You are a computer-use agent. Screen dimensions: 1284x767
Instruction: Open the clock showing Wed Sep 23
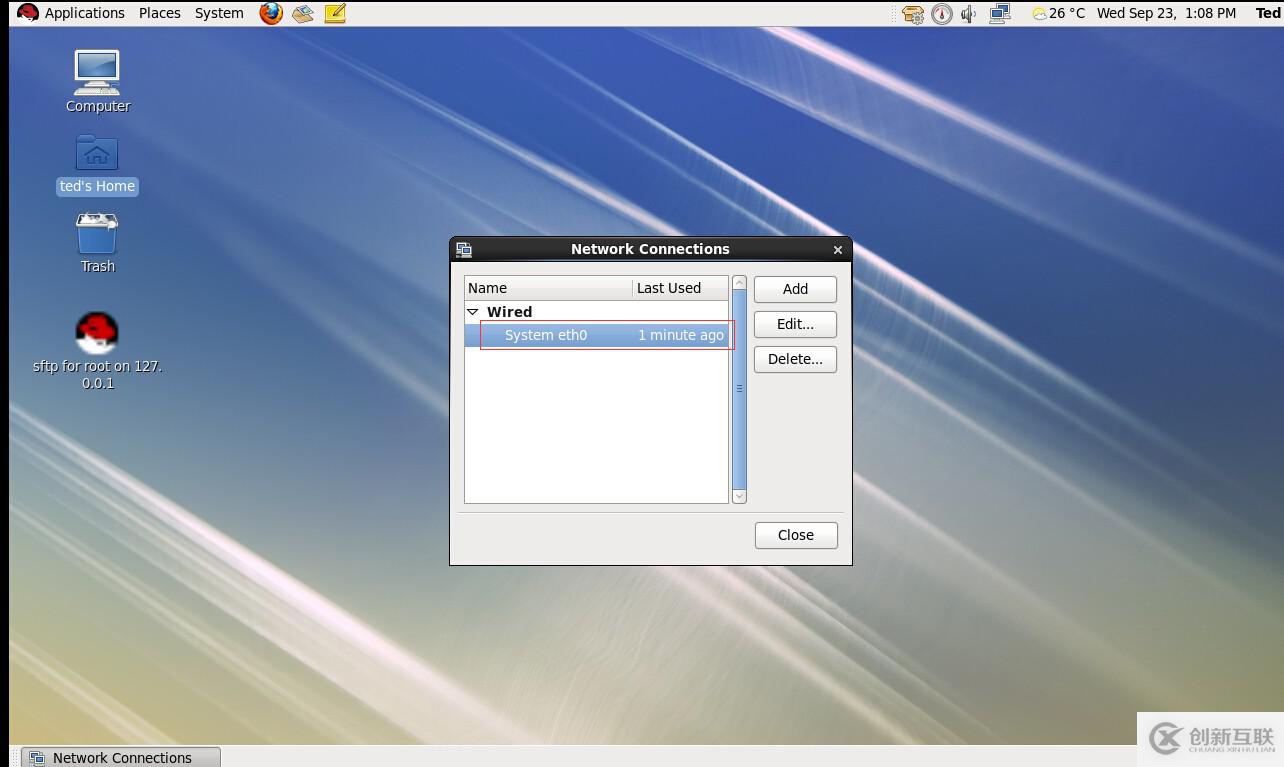coord(1166,13)
